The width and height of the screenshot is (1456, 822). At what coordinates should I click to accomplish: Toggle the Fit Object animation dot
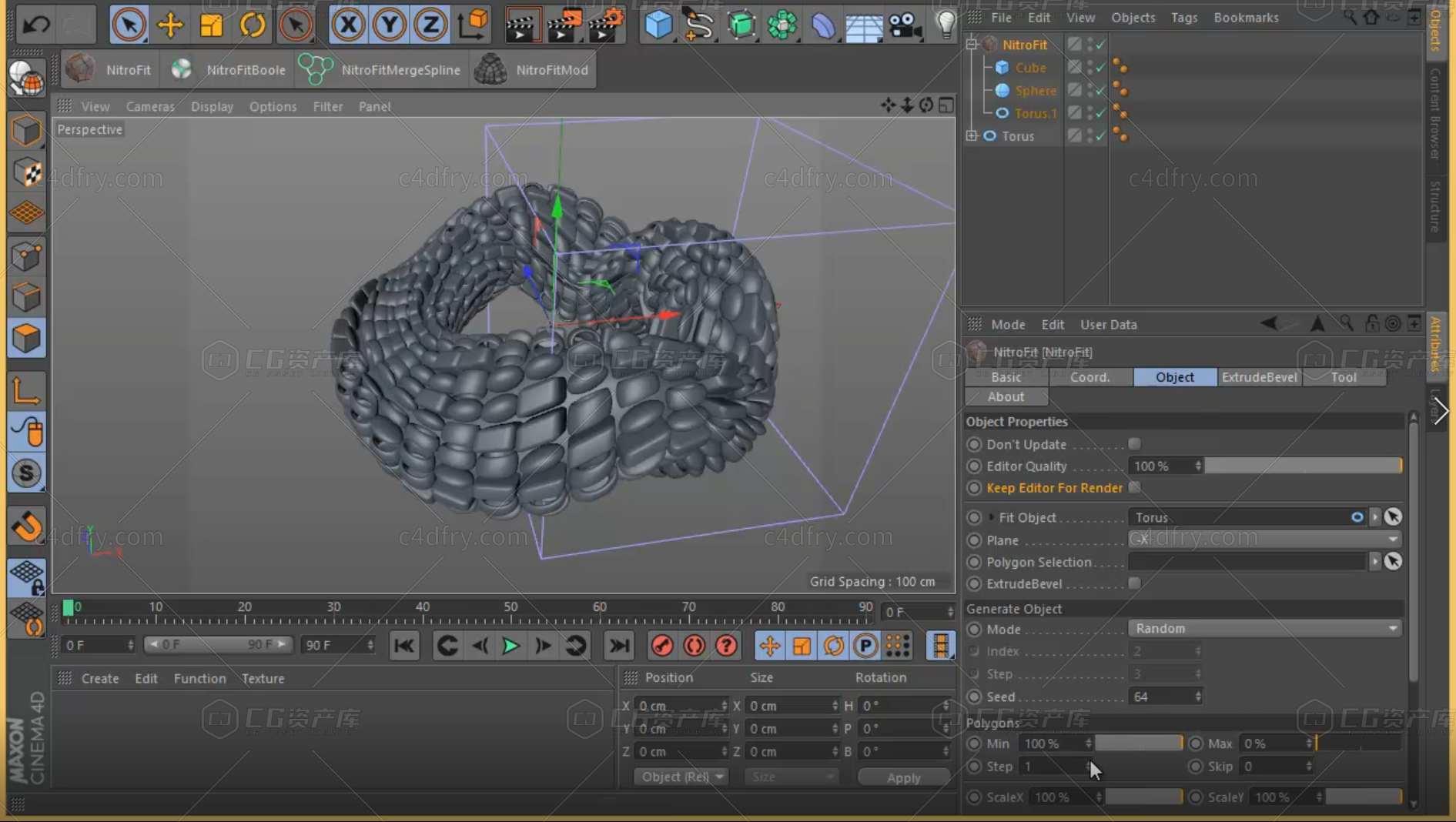click(974, 517)
